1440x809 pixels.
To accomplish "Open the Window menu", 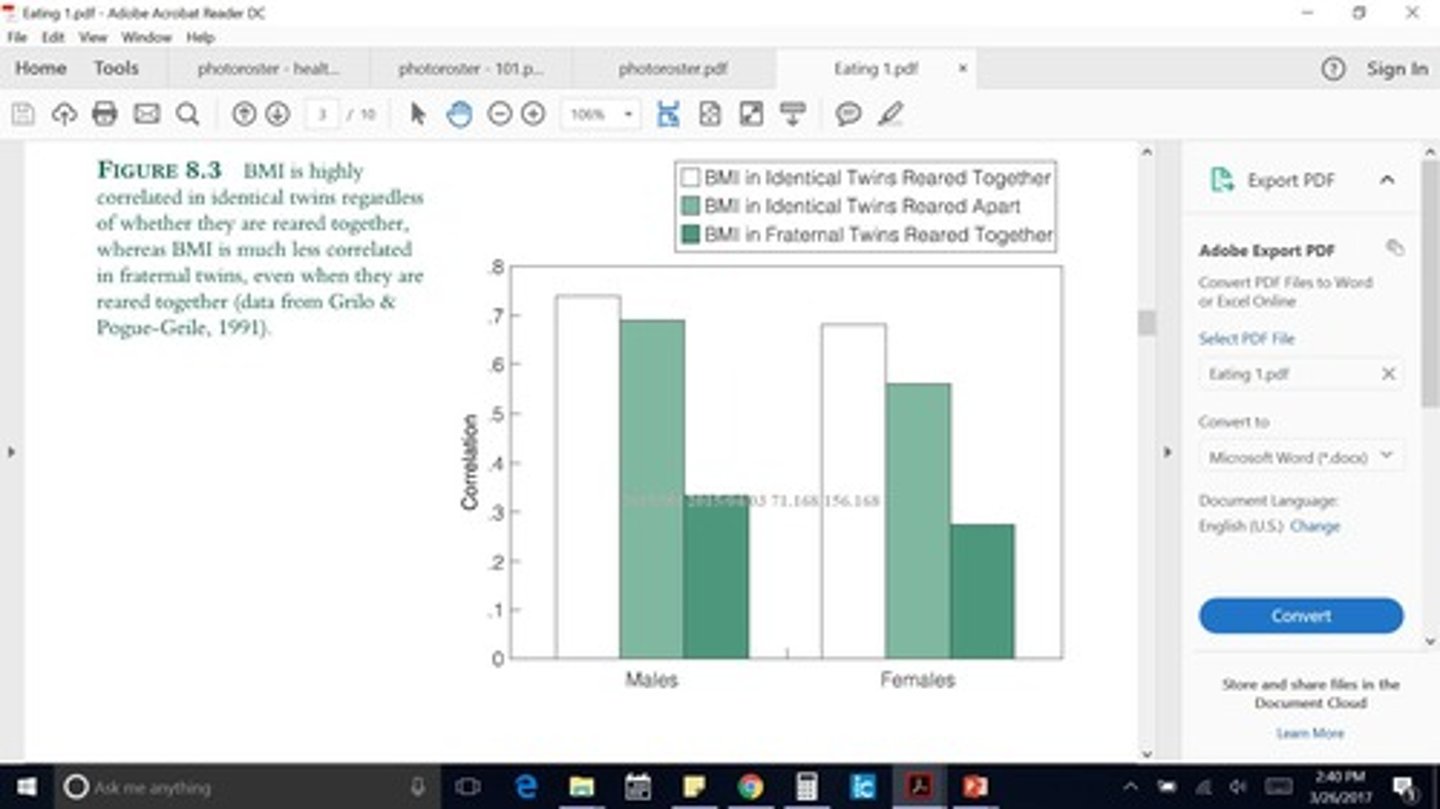I will tap(146, 37).
